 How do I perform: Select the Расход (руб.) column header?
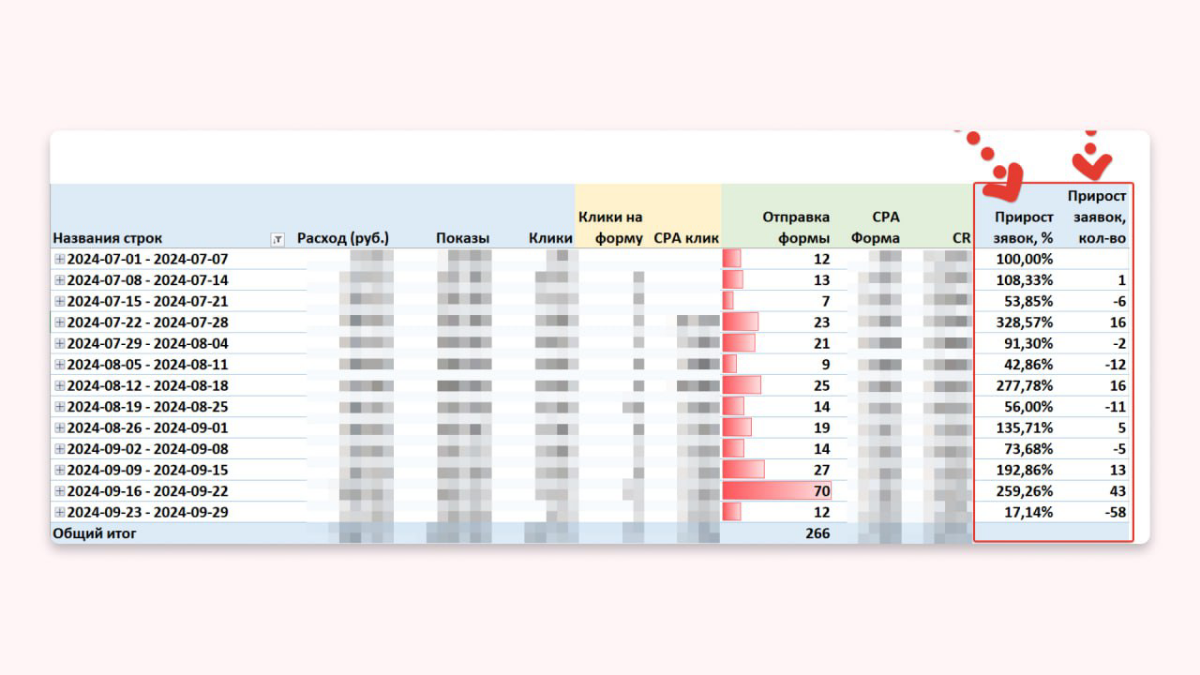point(343,238)
